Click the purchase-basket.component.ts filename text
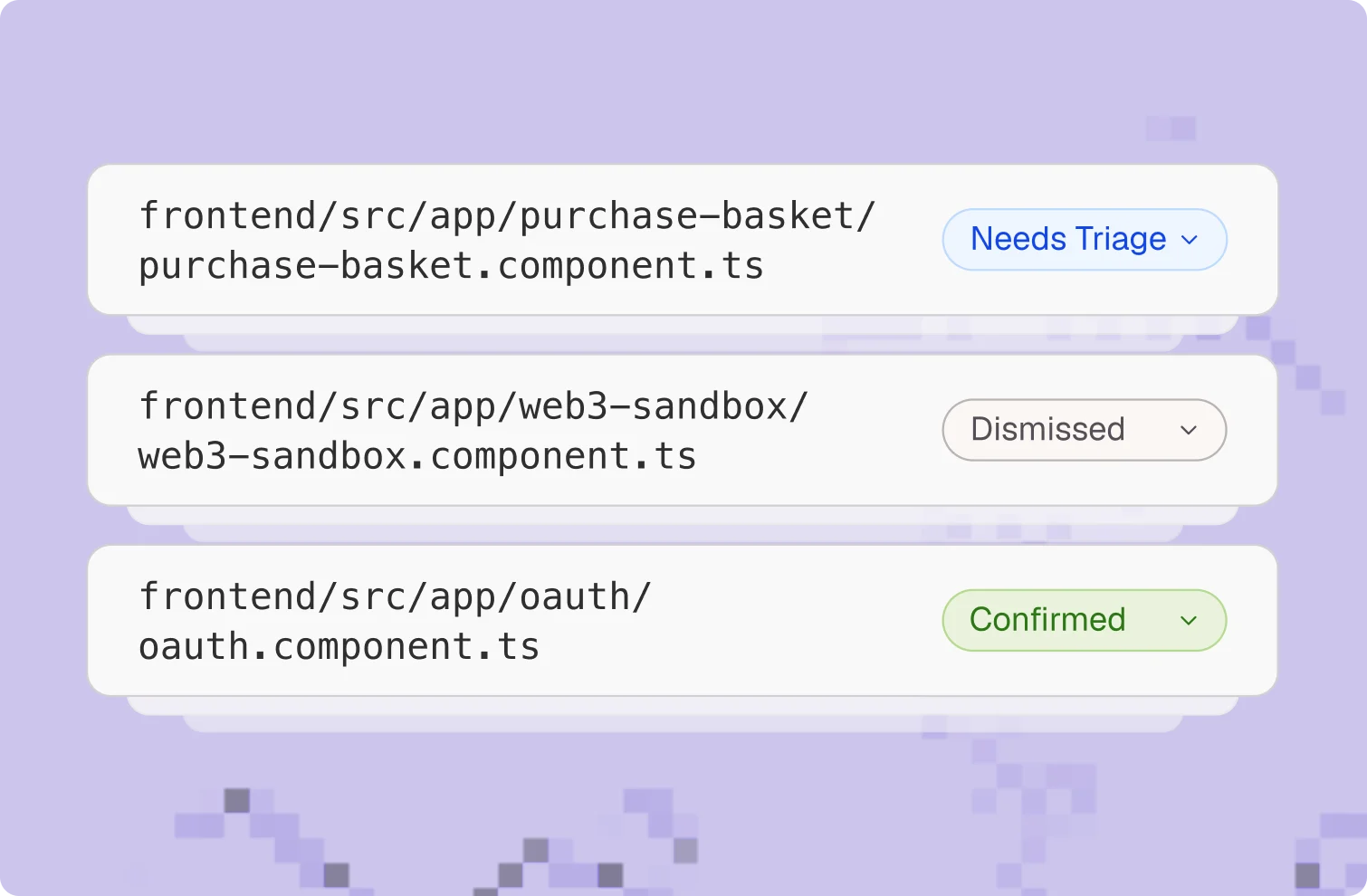The width and height of the screenshot is (1367, 896). coord(451,266)
